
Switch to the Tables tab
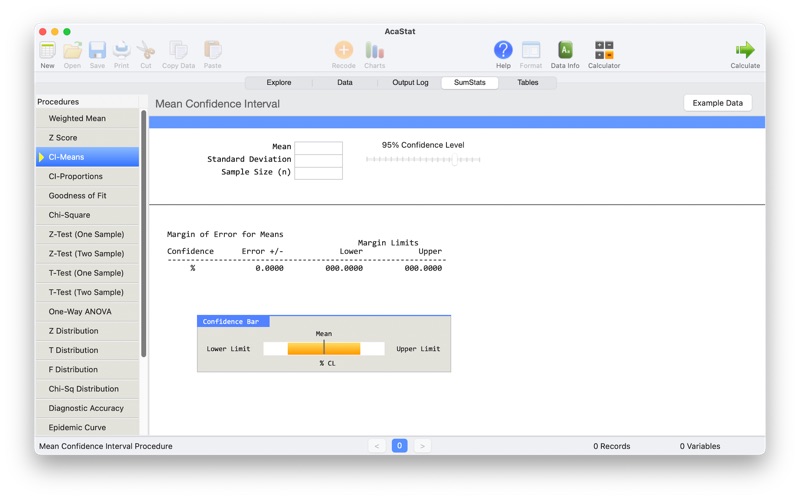coord(528,83)
